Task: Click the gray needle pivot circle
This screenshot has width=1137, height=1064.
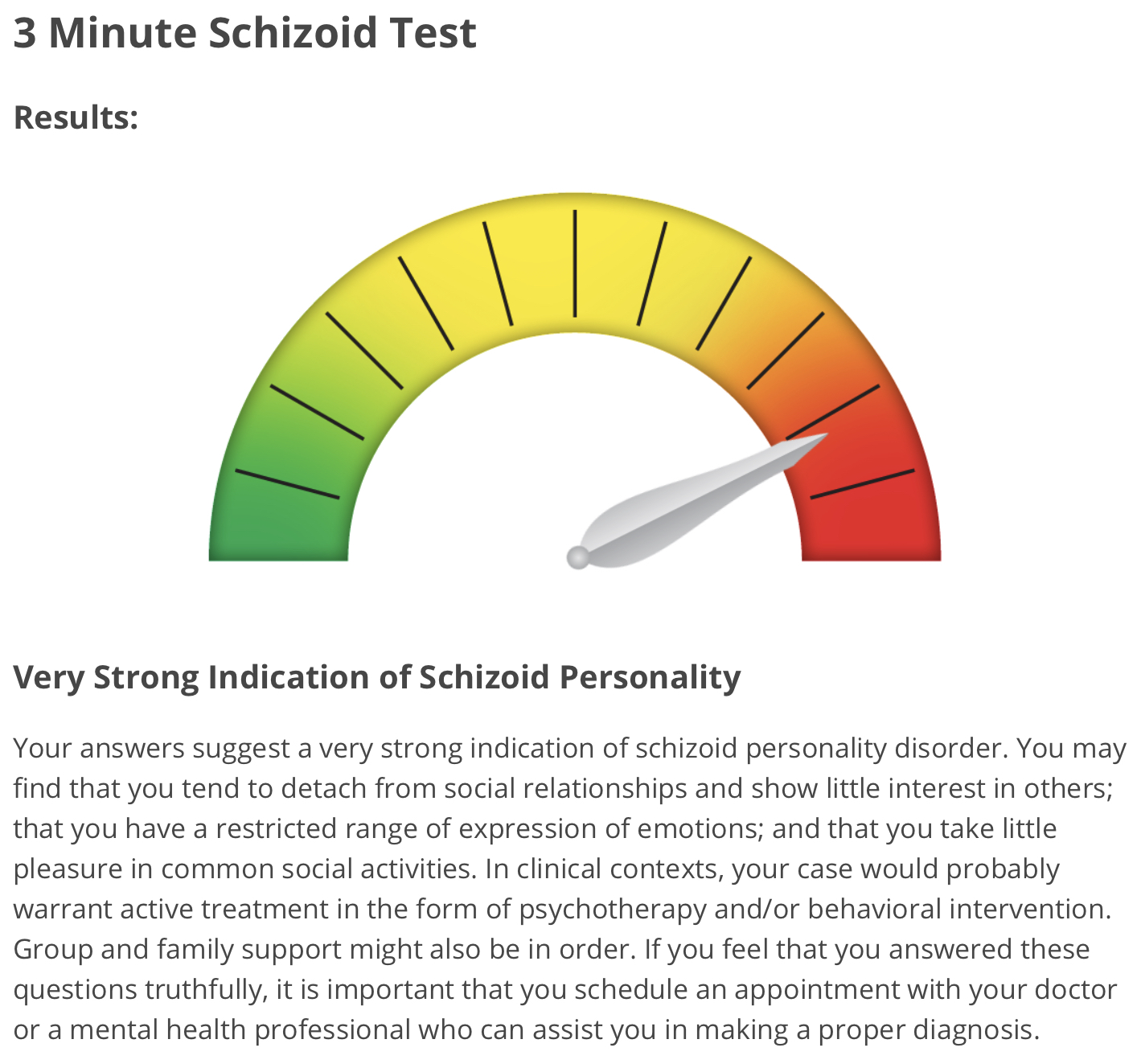Action: [578, 557]
